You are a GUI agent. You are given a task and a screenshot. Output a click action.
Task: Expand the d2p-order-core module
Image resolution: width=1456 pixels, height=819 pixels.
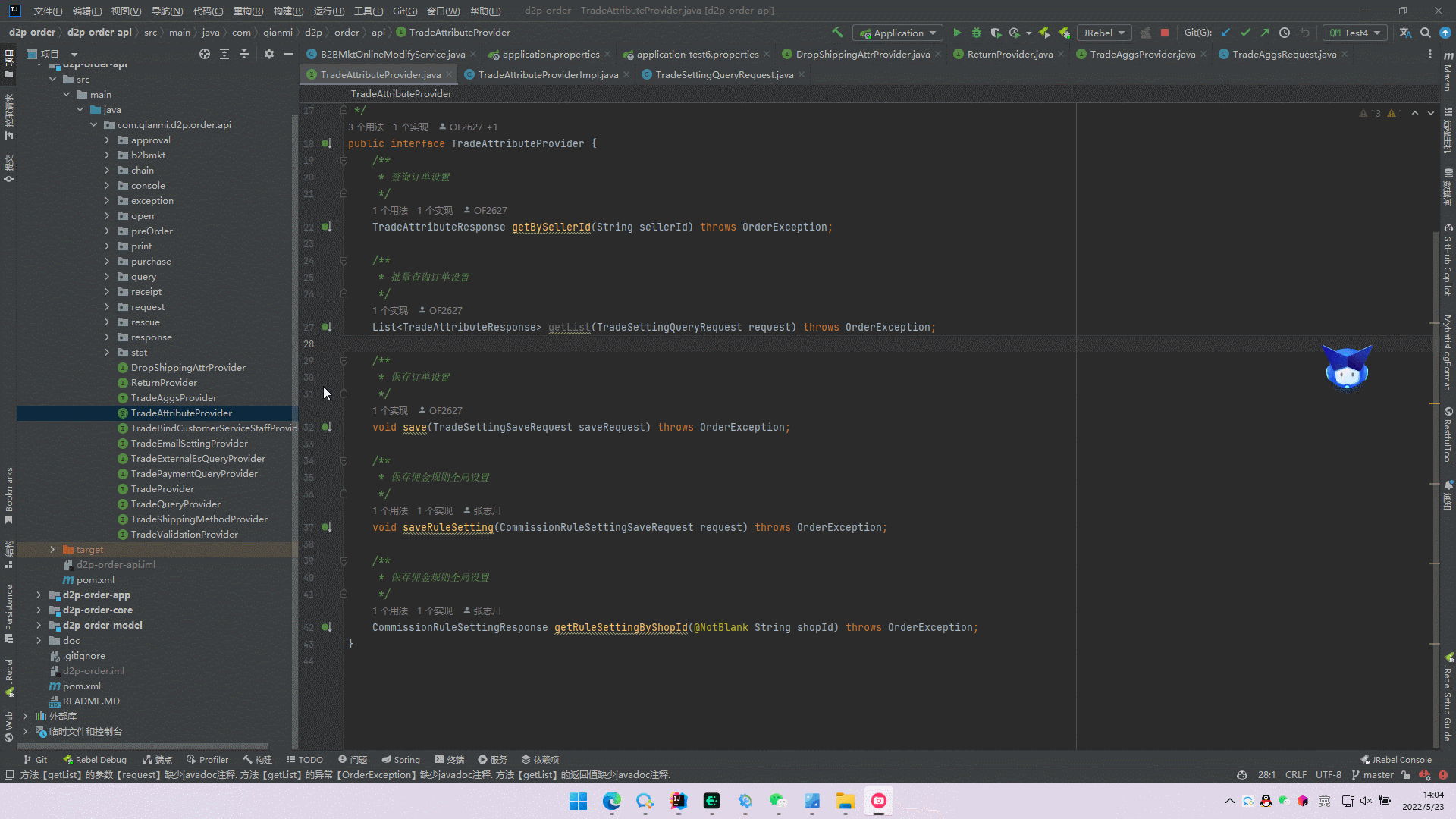39,610
